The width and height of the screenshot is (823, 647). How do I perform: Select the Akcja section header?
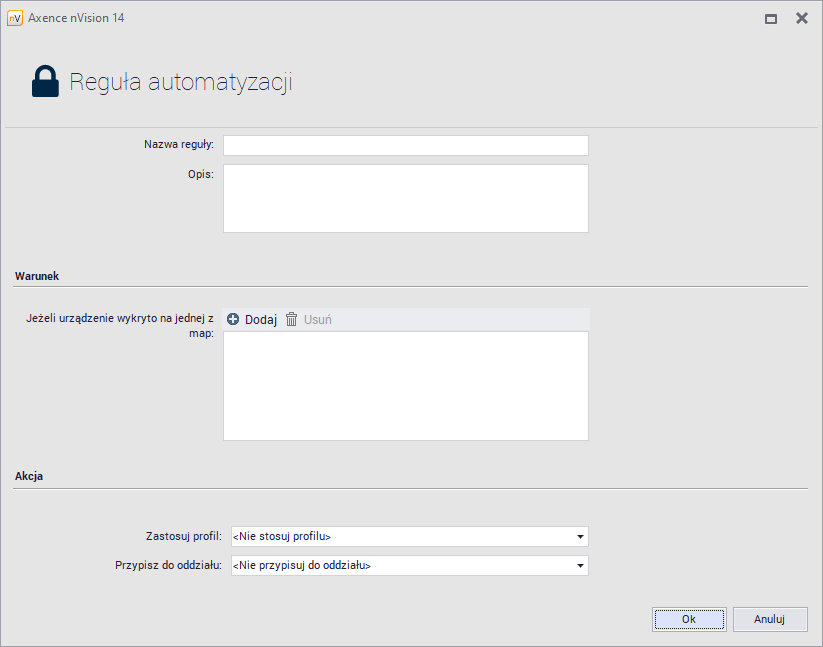tap(29, 477)
